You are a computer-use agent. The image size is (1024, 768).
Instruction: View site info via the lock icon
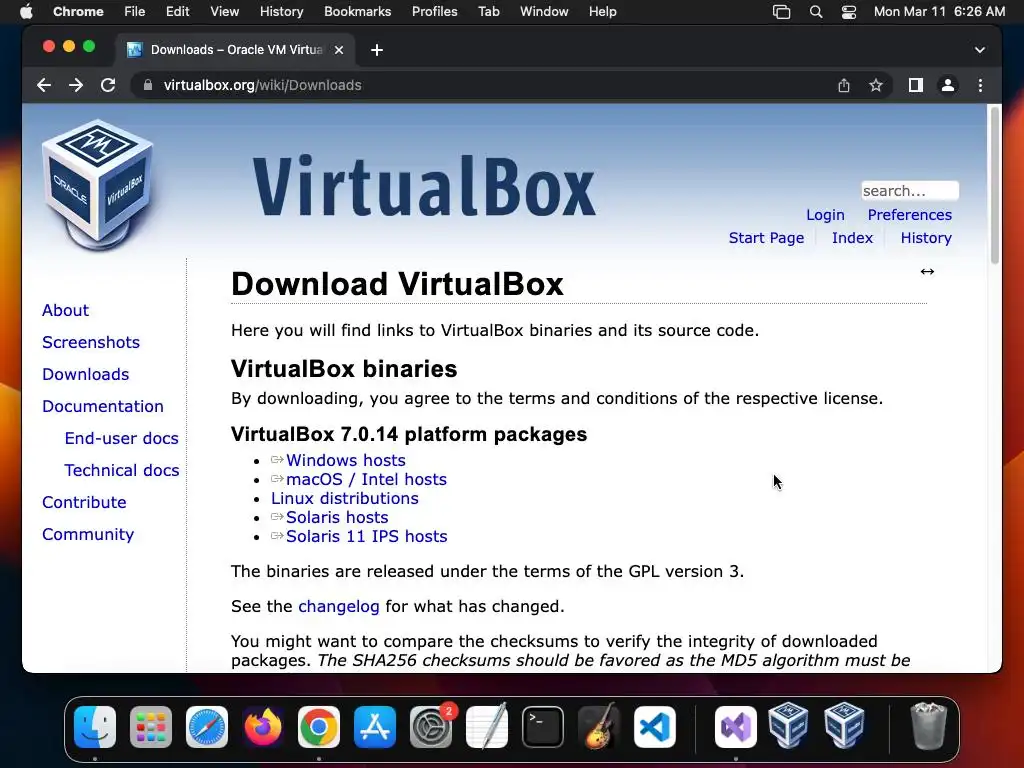[148, 85]
